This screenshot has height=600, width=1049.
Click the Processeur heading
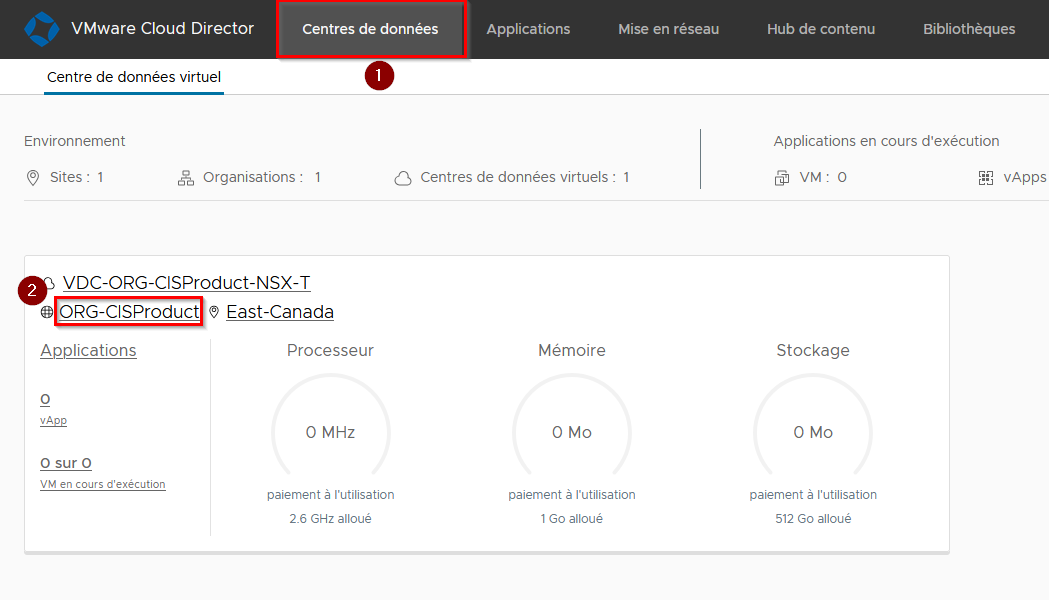pyautogui.click(x=330, y=351)
